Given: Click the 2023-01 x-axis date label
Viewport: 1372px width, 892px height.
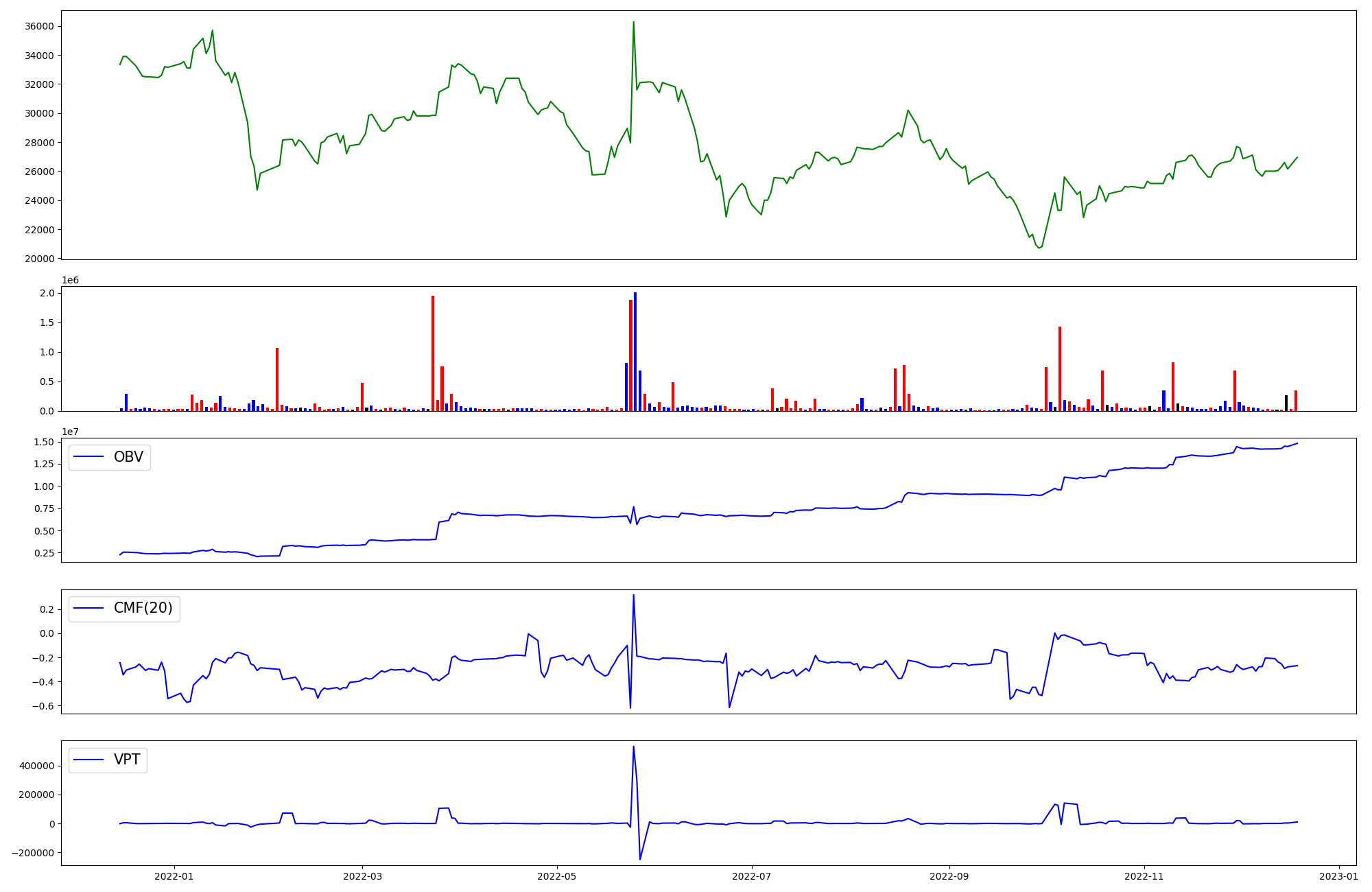Looking at the screenshot, I should click(1338, 876).
